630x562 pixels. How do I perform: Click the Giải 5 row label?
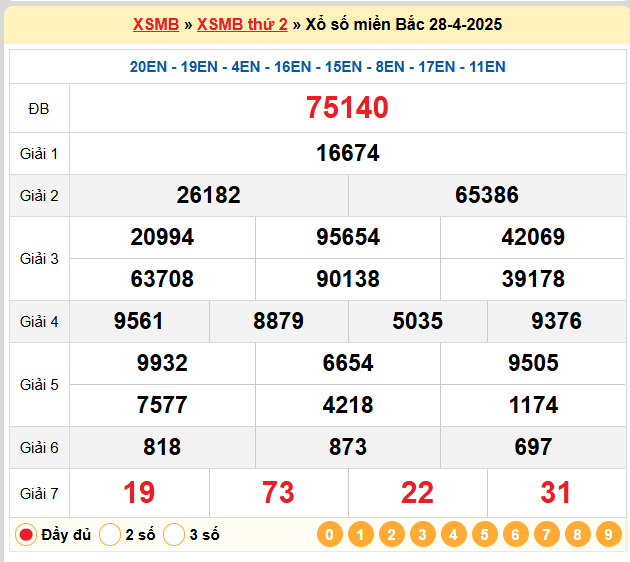tap(39, 385)
